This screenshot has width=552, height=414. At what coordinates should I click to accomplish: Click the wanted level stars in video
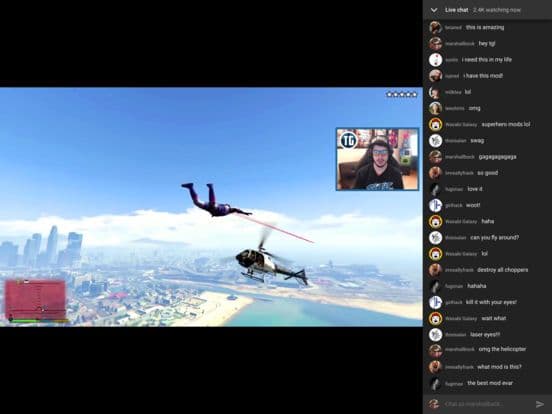(402, 94)
